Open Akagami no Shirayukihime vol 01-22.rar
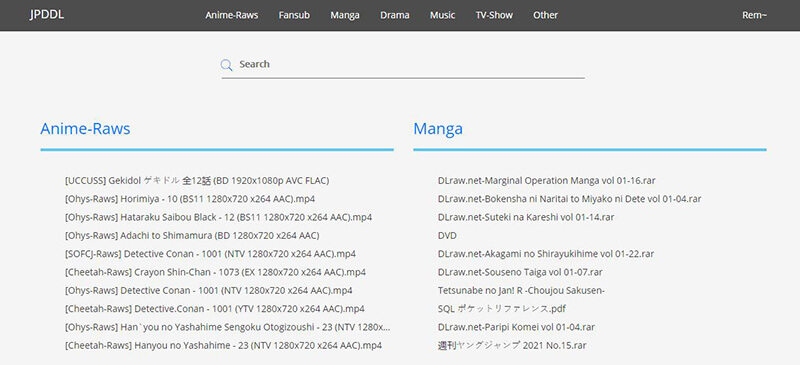 click(x=546, y=254)
